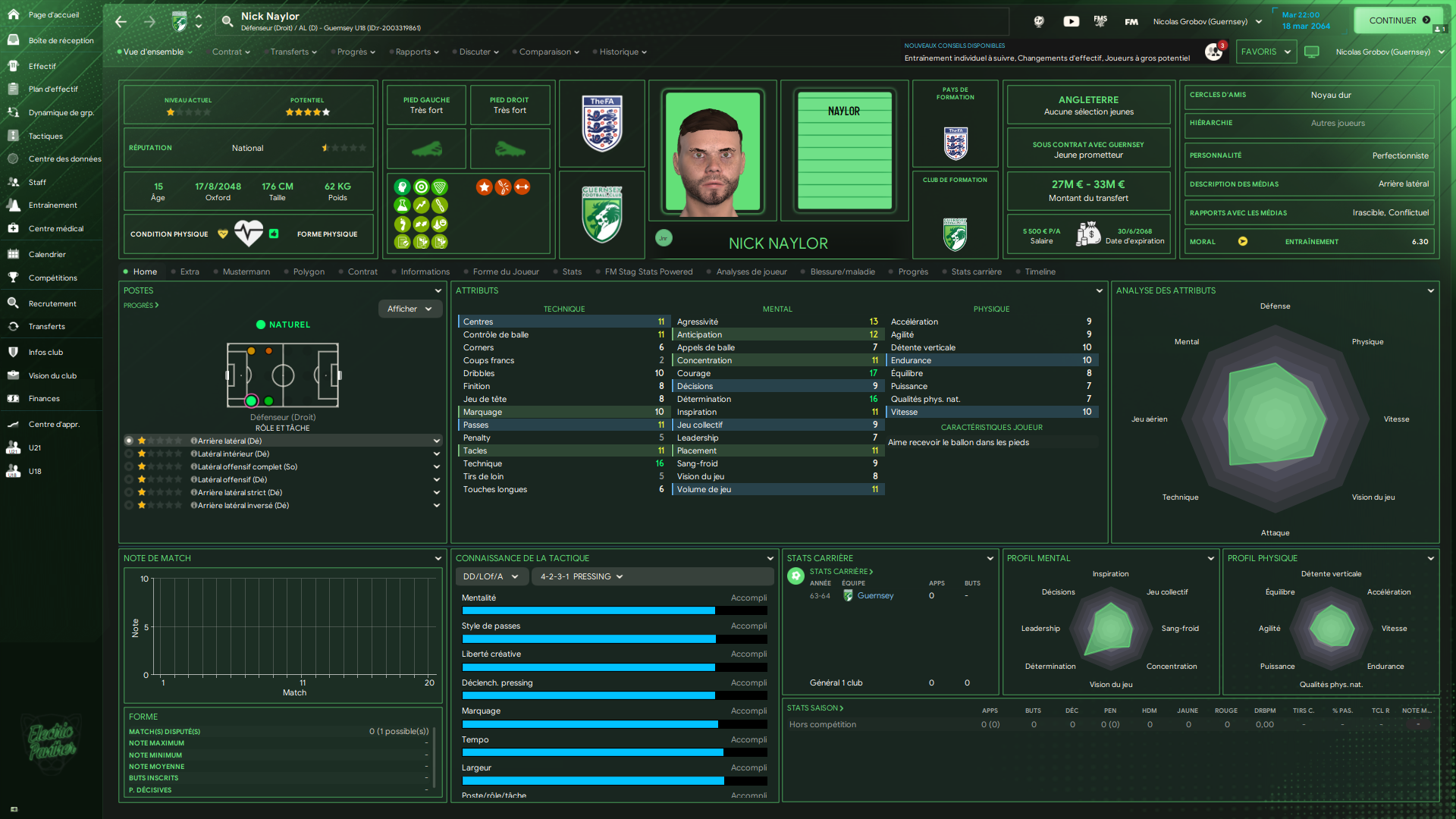Click the Tactiques sidebar icon
This screenshot has height=819, width=1456.
click(13, 136)
